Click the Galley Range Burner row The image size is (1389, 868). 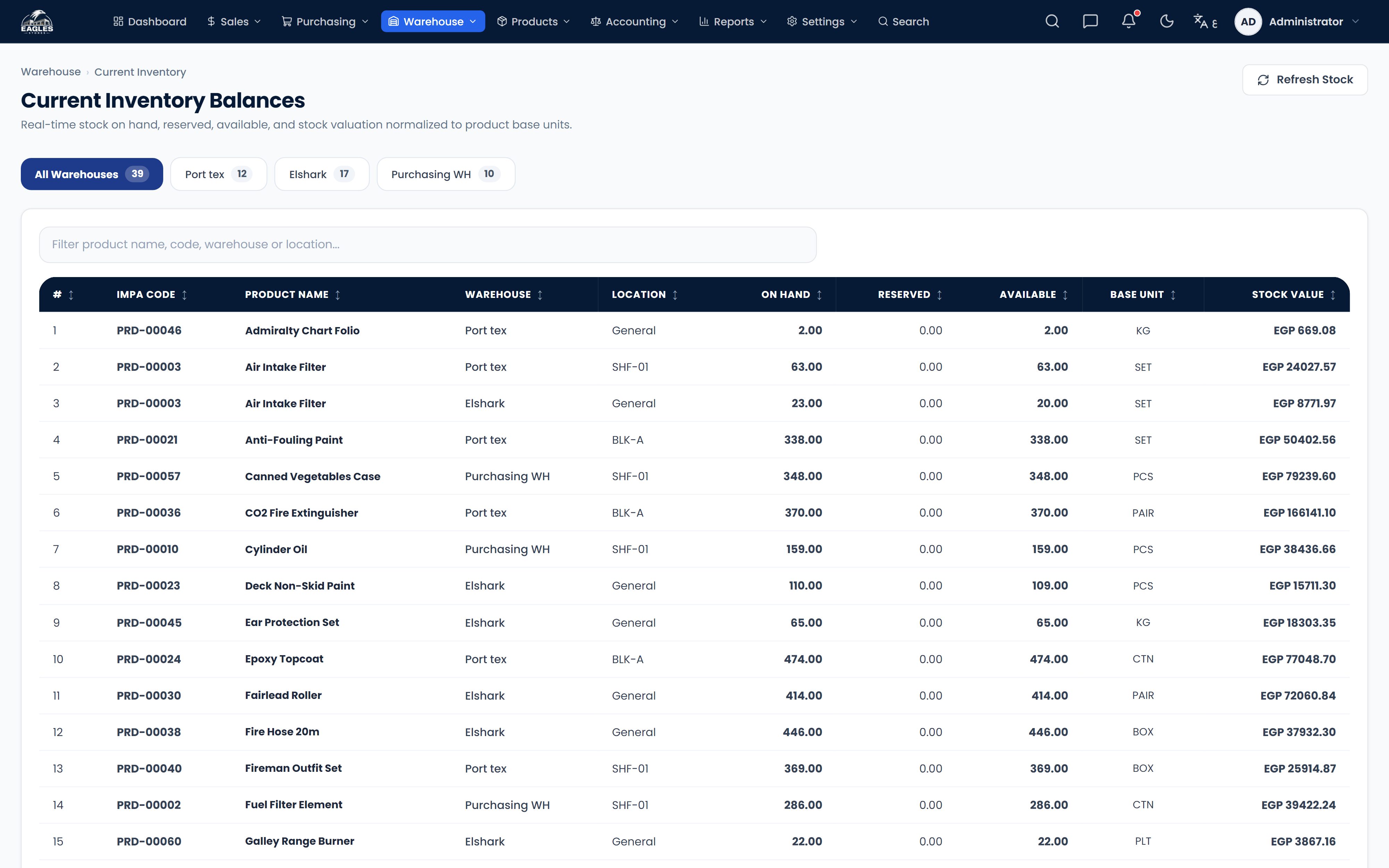pyautogui.click(x=694, y=842)
